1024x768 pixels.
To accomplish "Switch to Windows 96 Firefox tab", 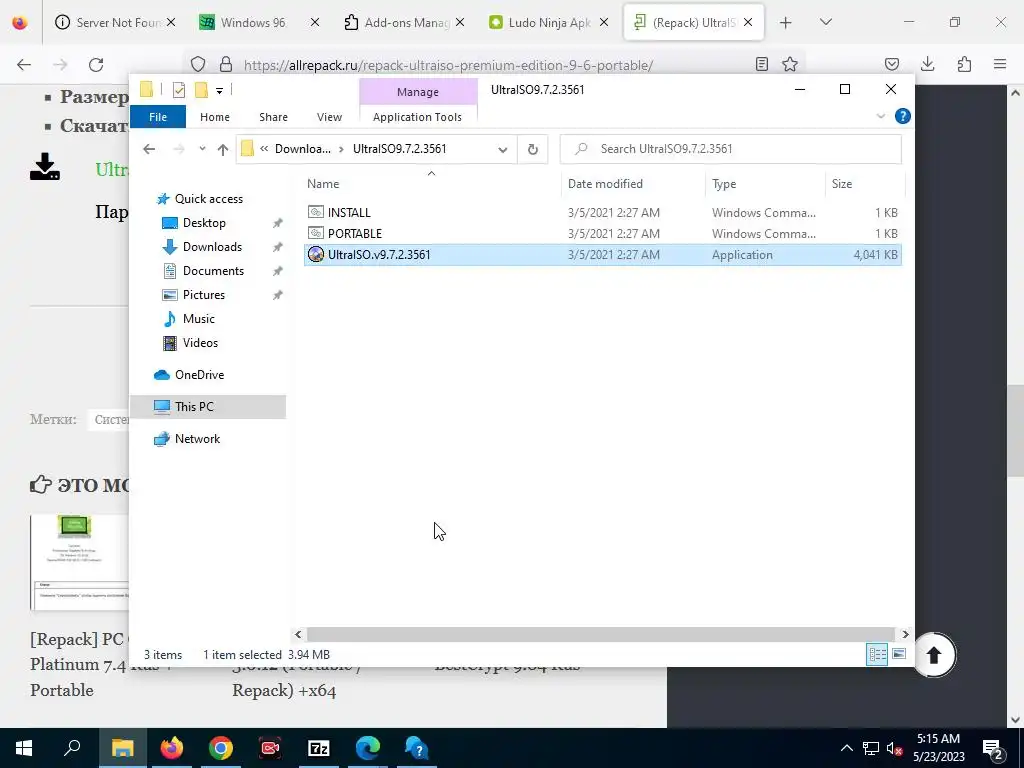I will tap(260, 22).
